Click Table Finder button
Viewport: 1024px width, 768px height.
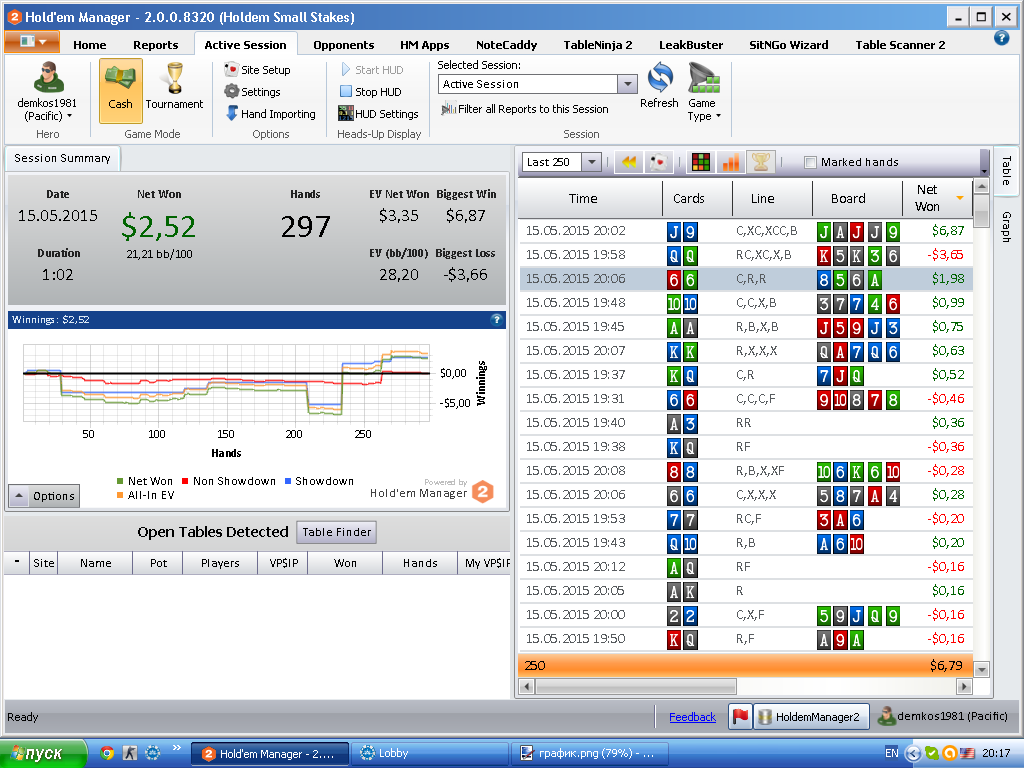pos(336,532)
